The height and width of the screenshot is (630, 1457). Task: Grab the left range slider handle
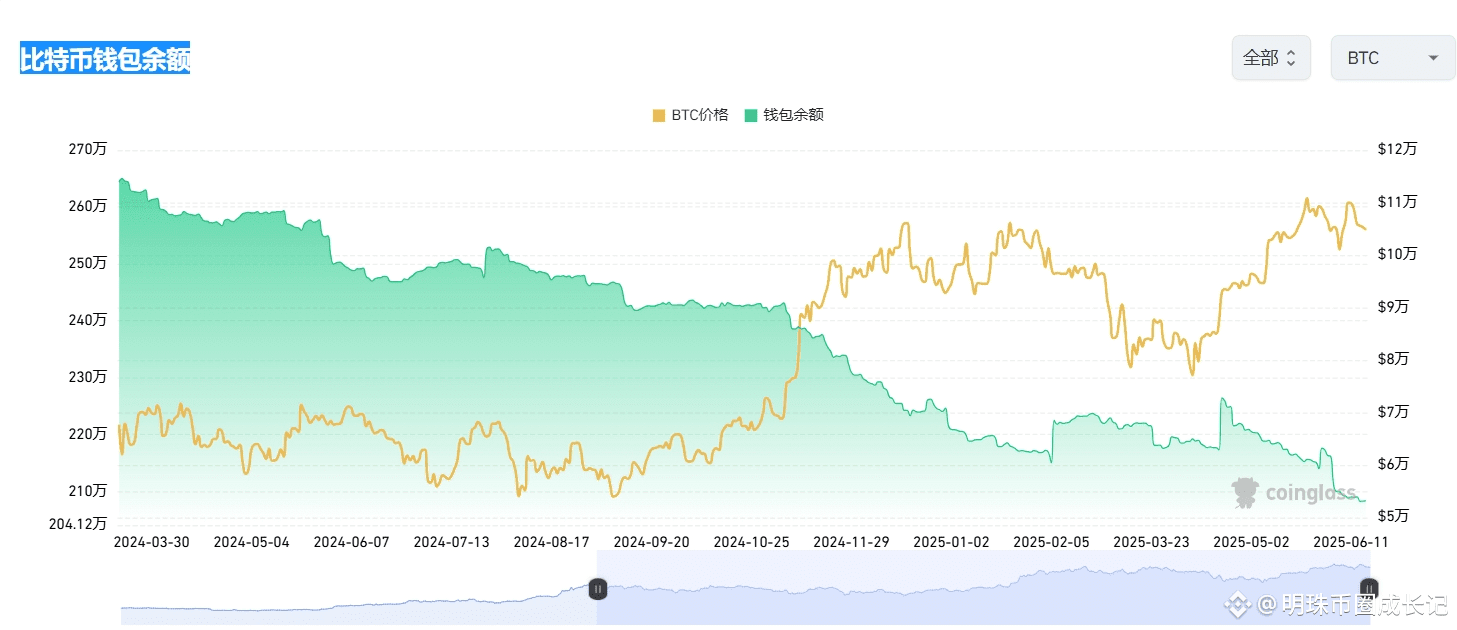597,589
